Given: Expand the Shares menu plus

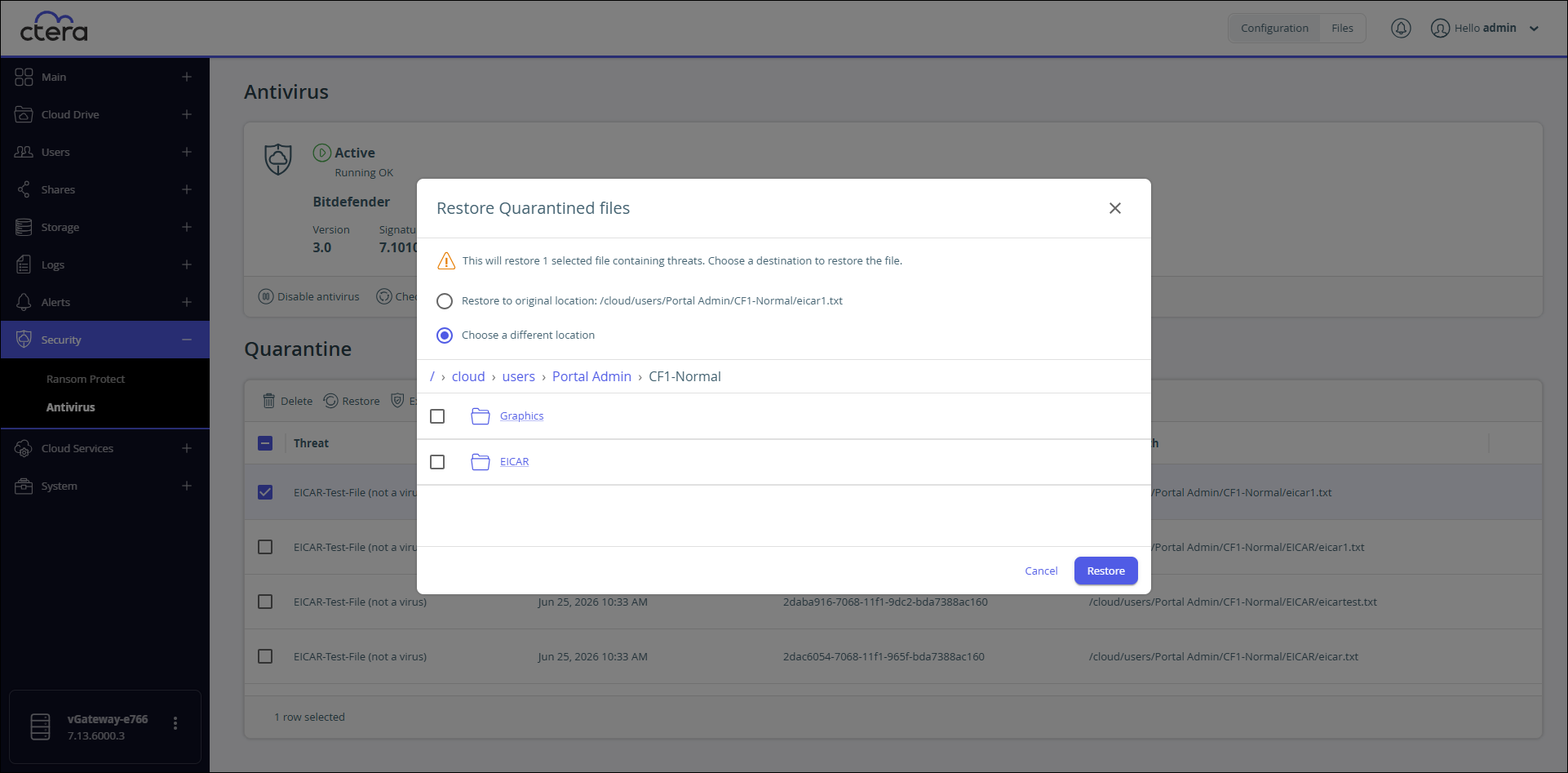Looking at the screenshot, I should tap(187, 189).
